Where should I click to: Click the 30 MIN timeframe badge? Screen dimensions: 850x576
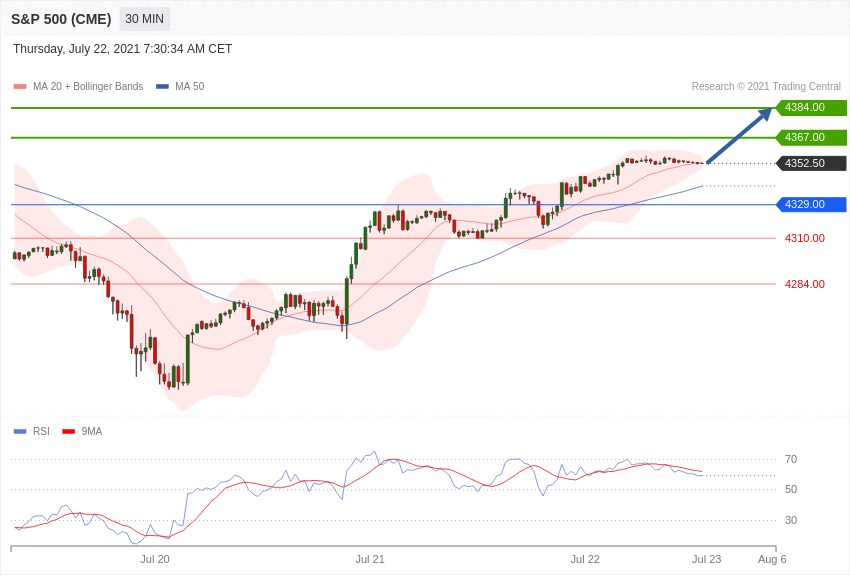(x=144, y=19)
